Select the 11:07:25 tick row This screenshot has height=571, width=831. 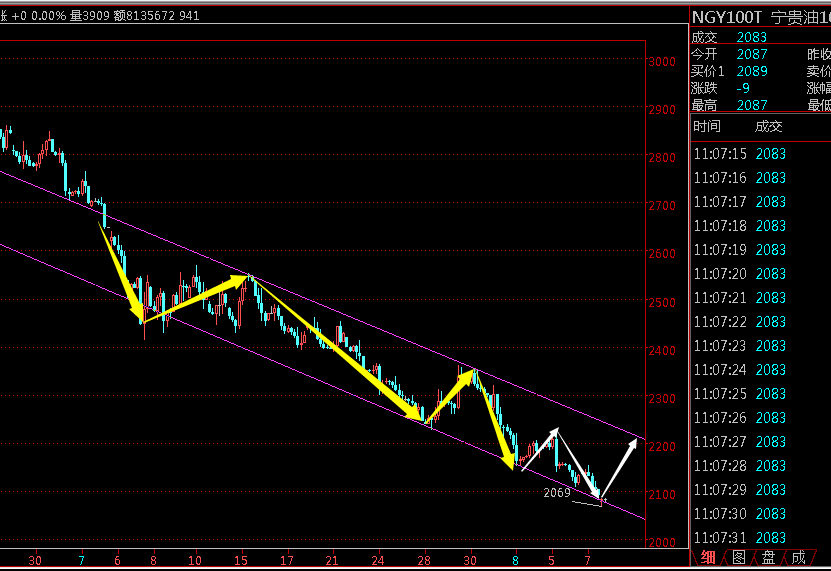740,393
